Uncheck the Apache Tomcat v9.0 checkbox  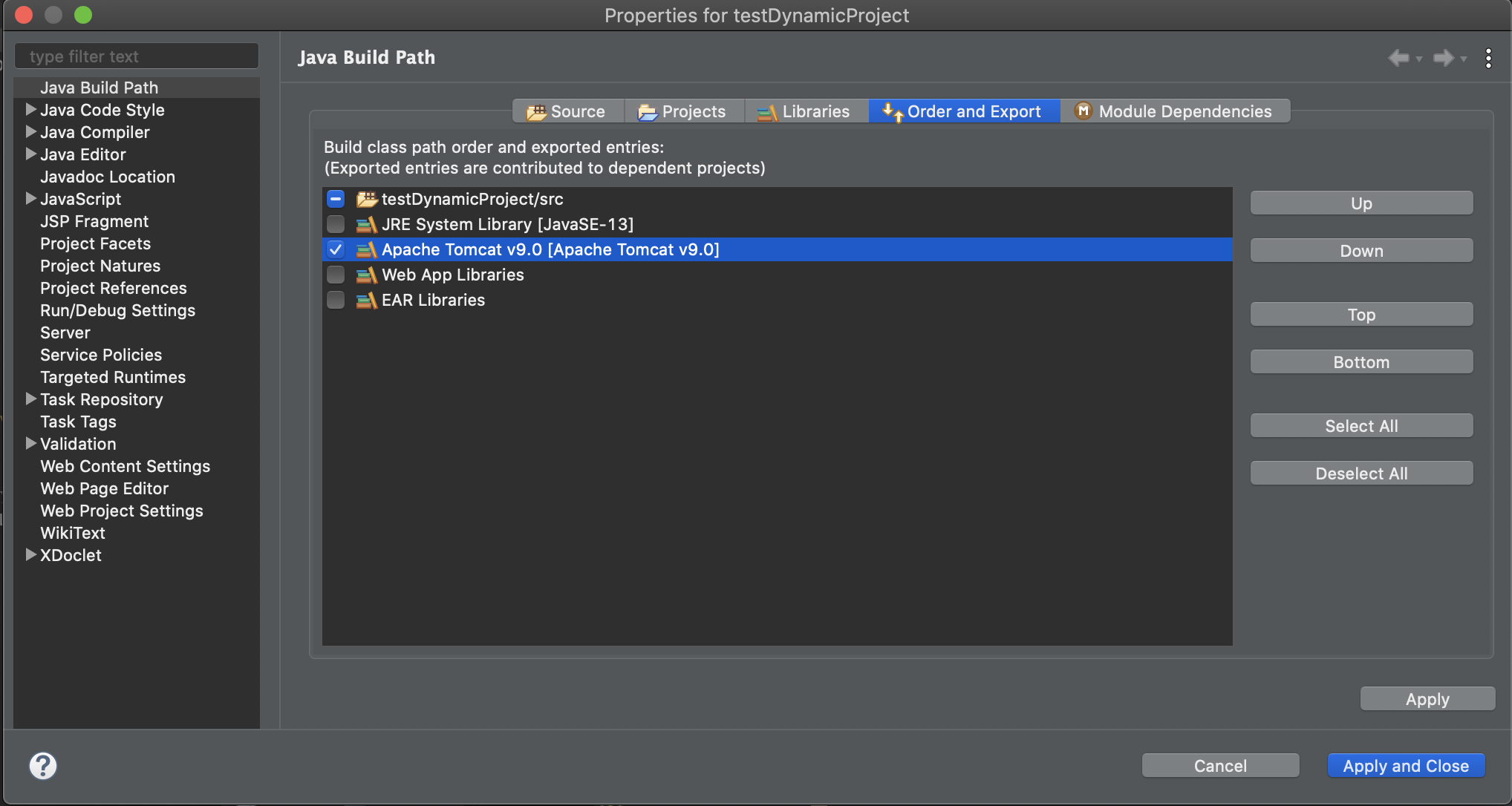[336, 249]
